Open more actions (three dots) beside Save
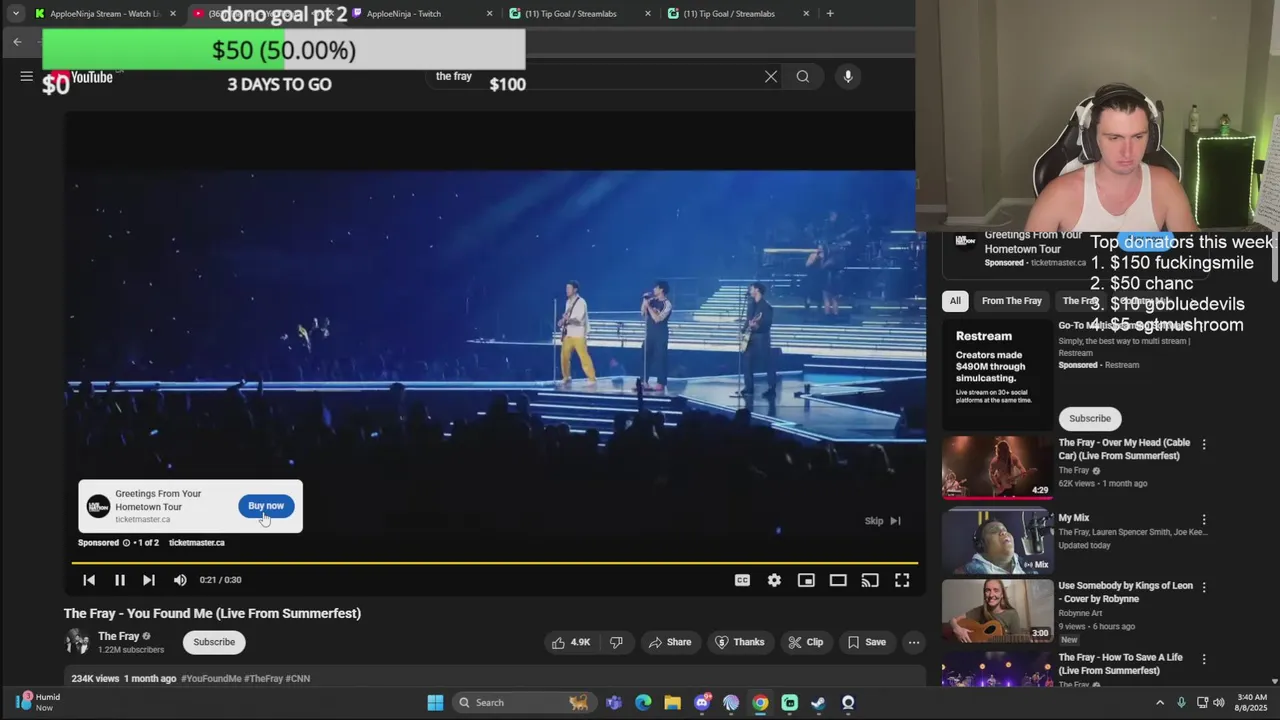Viewport: 1280px width, 720px height. pyautogui.click(x=914, y=642)
